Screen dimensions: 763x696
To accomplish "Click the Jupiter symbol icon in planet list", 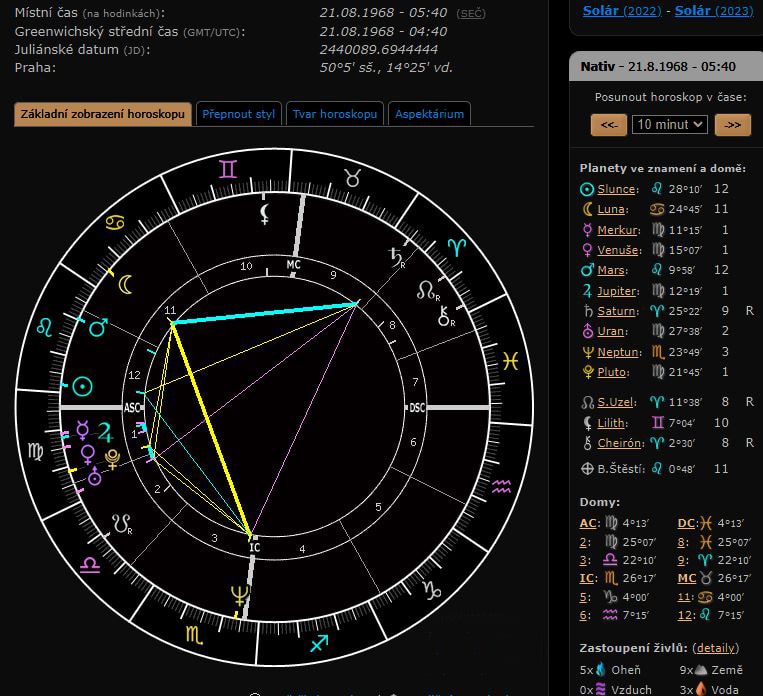I will click(x=587, y=291).
